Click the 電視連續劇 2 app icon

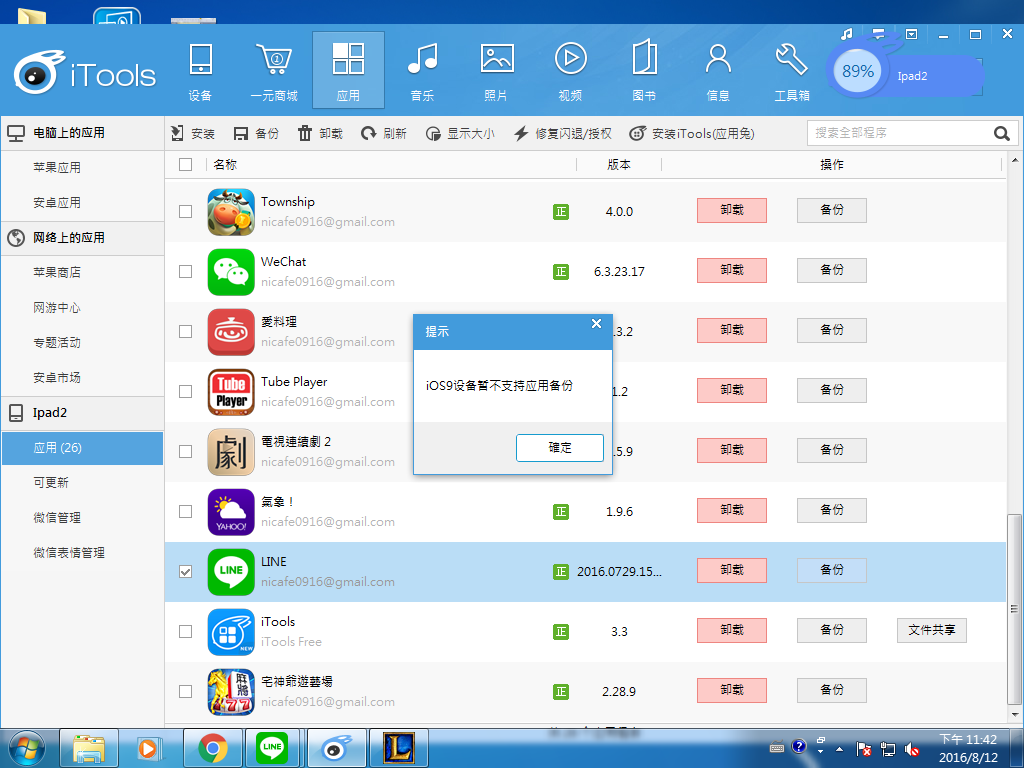point(231,452)
